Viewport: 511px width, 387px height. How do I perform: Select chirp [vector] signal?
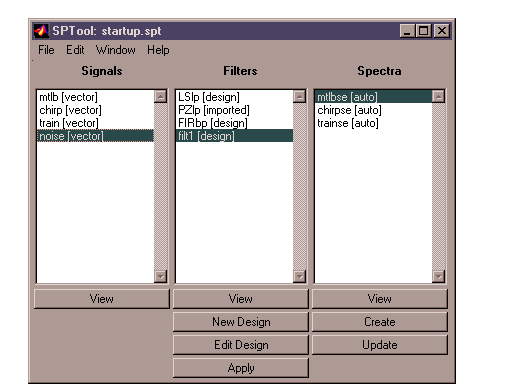[95, 110]
